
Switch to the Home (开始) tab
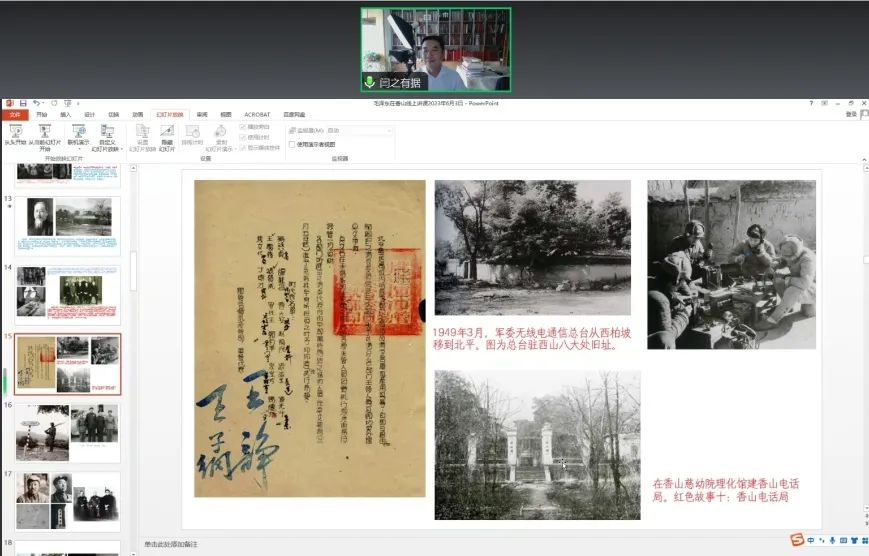pyautogui.click(x=42, y=115)
